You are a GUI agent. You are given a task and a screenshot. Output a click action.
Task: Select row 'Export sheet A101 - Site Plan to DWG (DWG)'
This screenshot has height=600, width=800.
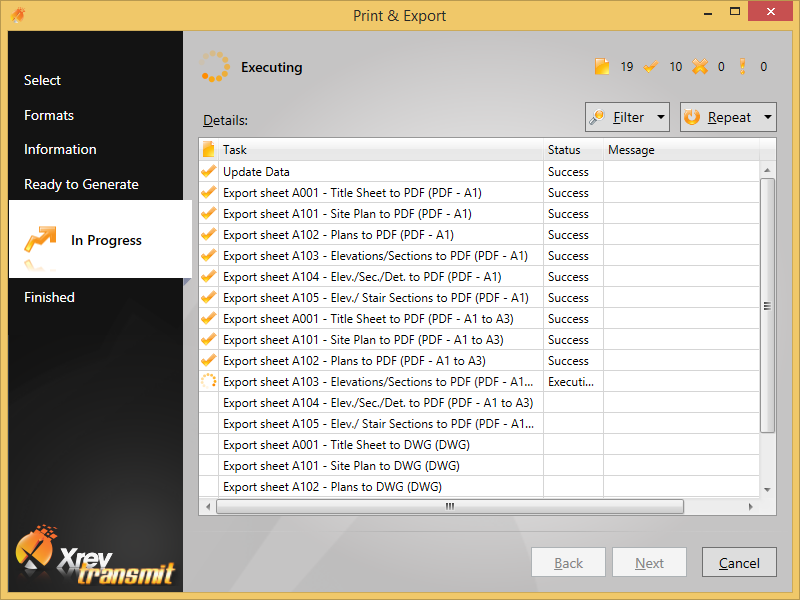pos(479,465)
